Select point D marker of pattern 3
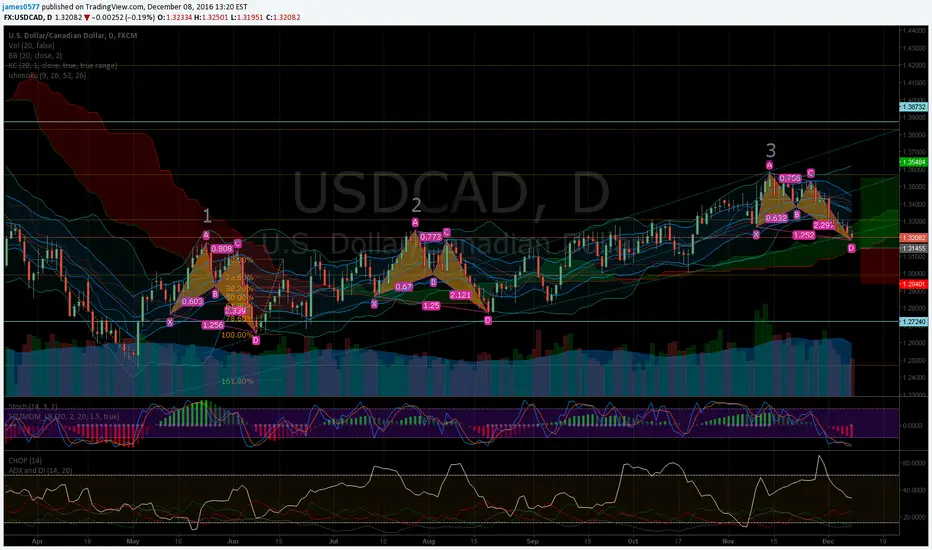Viewport: 932px width, 550px height. [x=852, y=248]
